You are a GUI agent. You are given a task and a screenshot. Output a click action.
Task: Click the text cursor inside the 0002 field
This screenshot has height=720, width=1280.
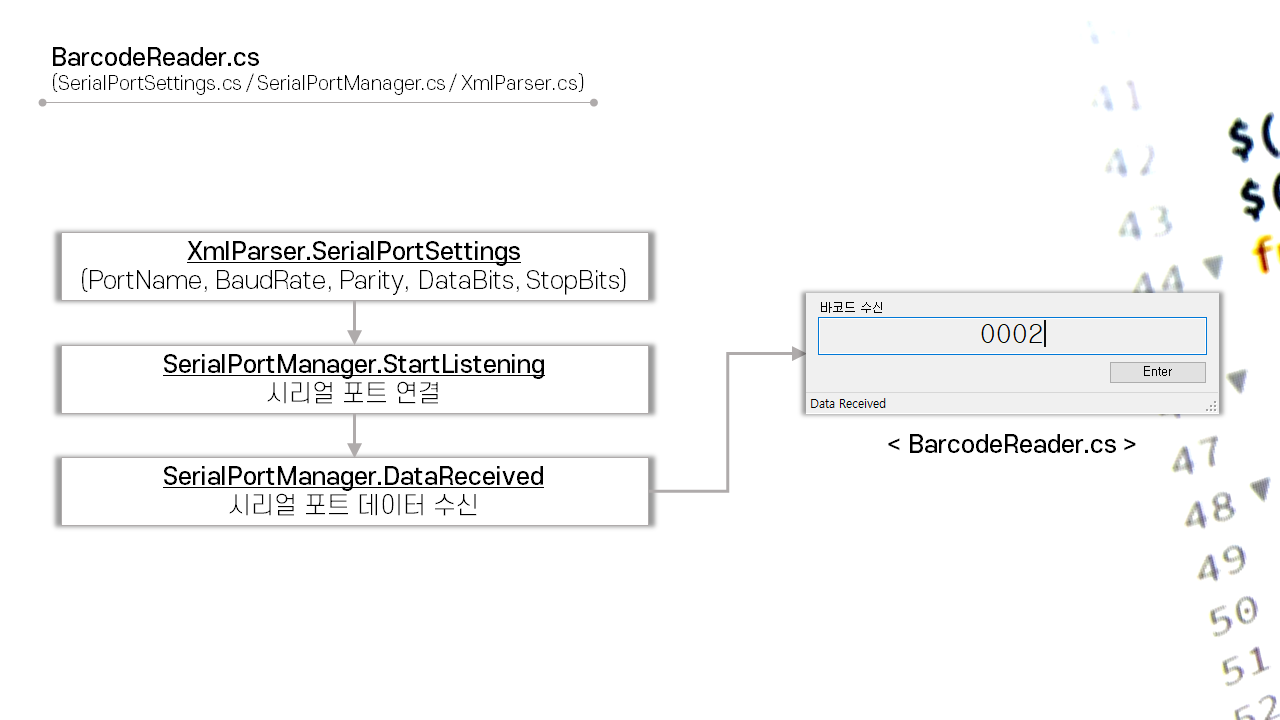(1047, 335)
